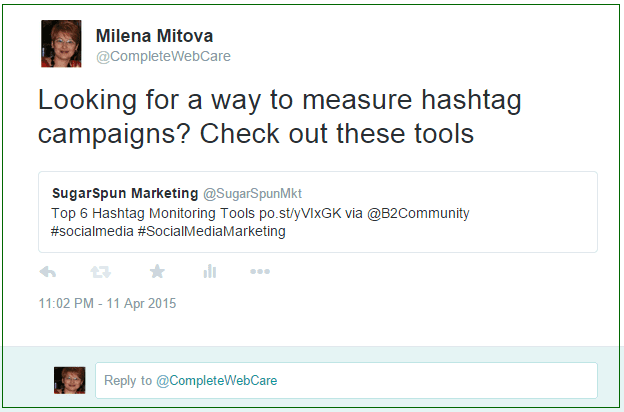
Task: Open the quoted tweet card
Action: click(318, 212)
